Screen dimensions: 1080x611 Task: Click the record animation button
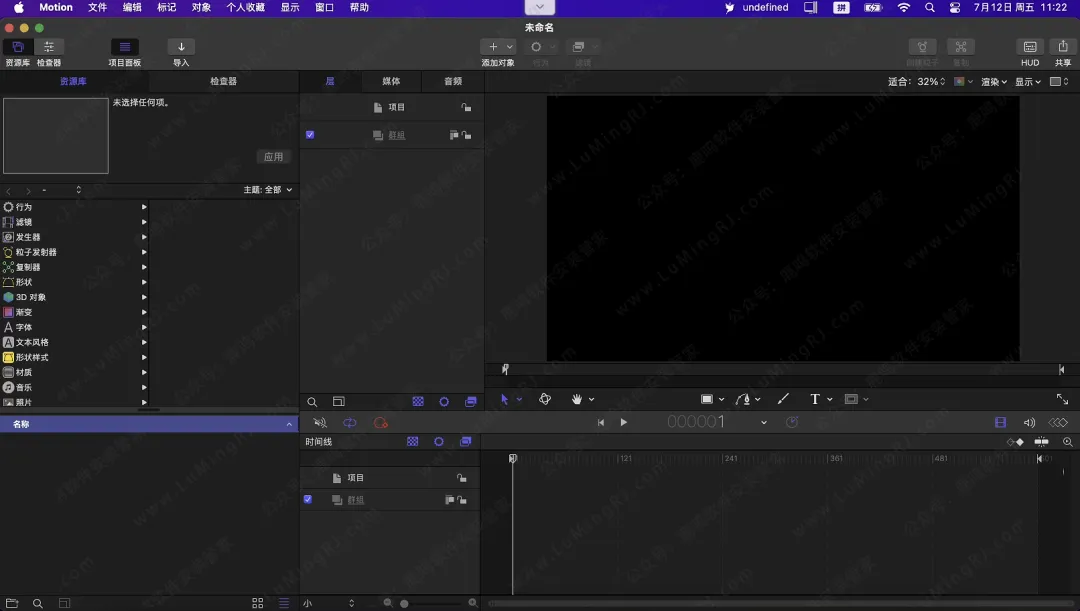coord(380,423)
